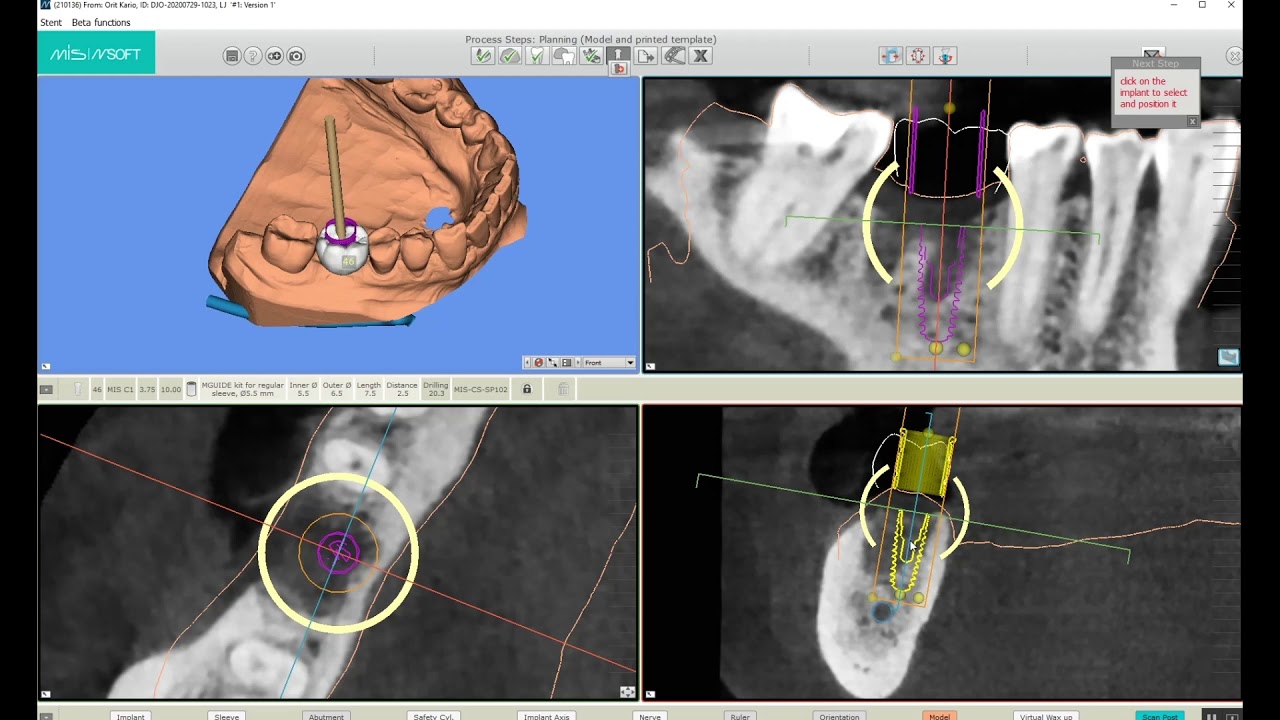Maximize the panoramic top-right view pane

tap(650, 366)
